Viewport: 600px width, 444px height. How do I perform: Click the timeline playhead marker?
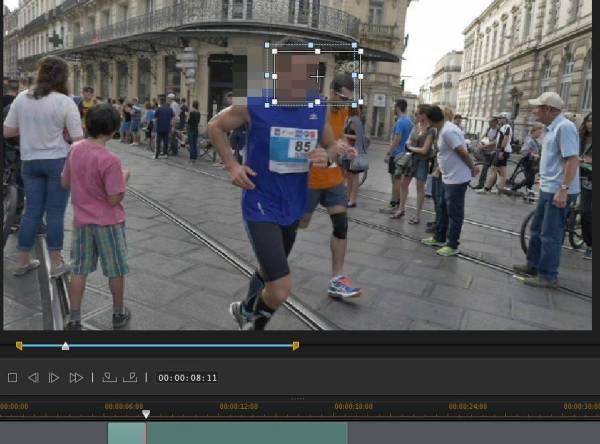coord(145,414)
